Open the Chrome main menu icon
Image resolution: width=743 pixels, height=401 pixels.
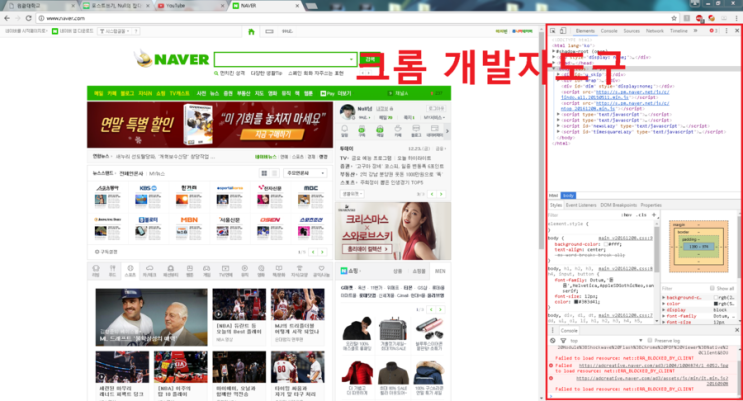click(737, 18)
